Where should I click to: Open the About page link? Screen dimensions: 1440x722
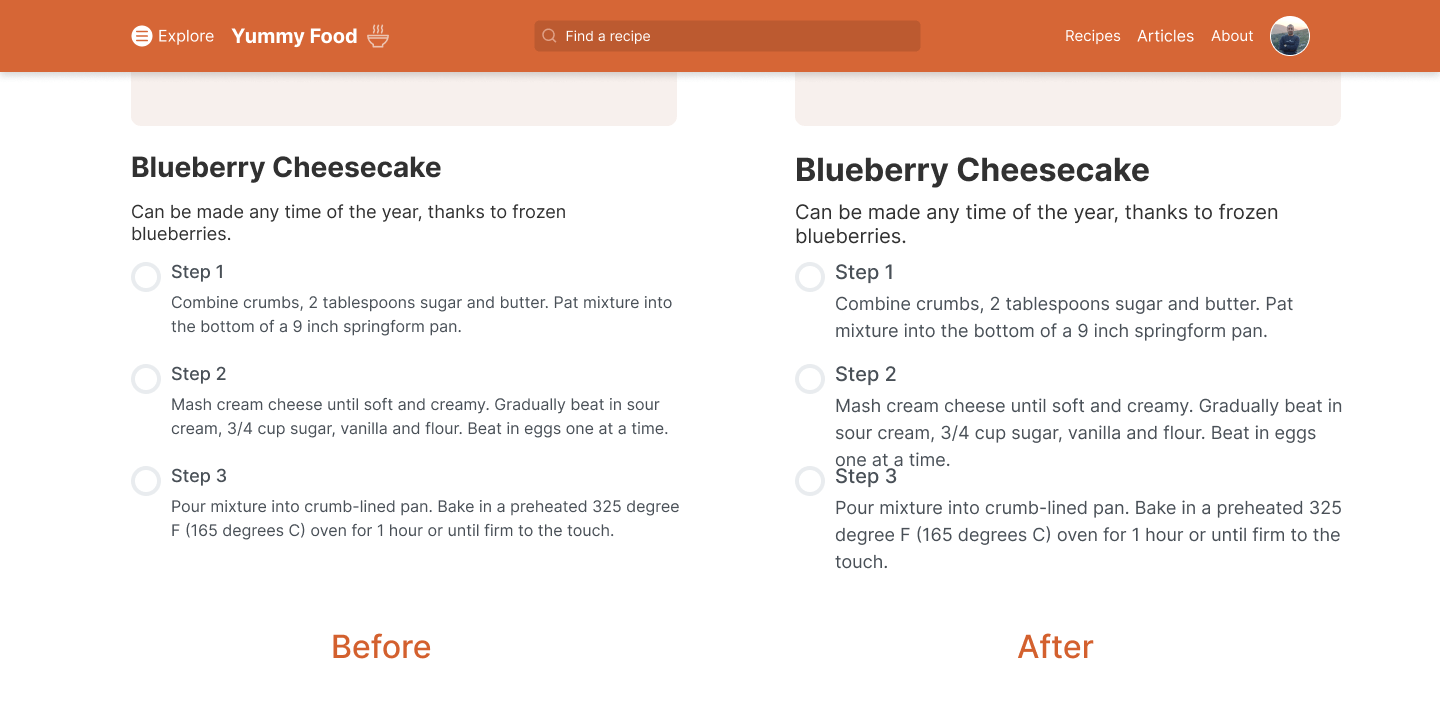click(x=1232, y=36)
